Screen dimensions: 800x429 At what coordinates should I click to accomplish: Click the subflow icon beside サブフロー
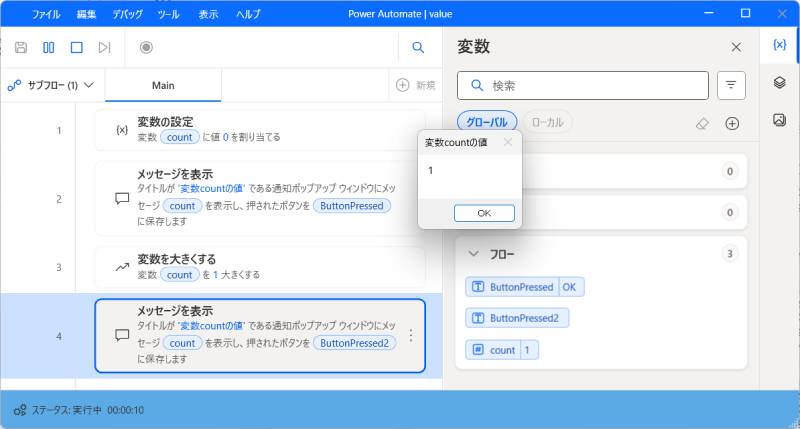coord(14,85)
